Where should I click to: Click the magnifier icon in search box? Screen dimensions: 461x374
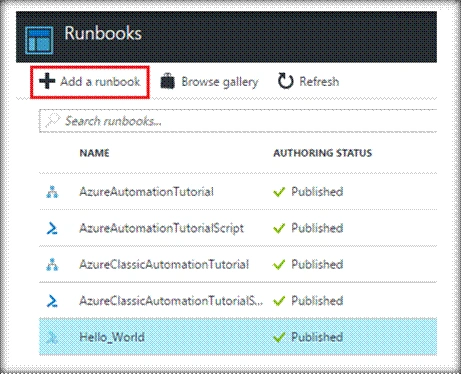pyautogui.click(x=53, y=120)
